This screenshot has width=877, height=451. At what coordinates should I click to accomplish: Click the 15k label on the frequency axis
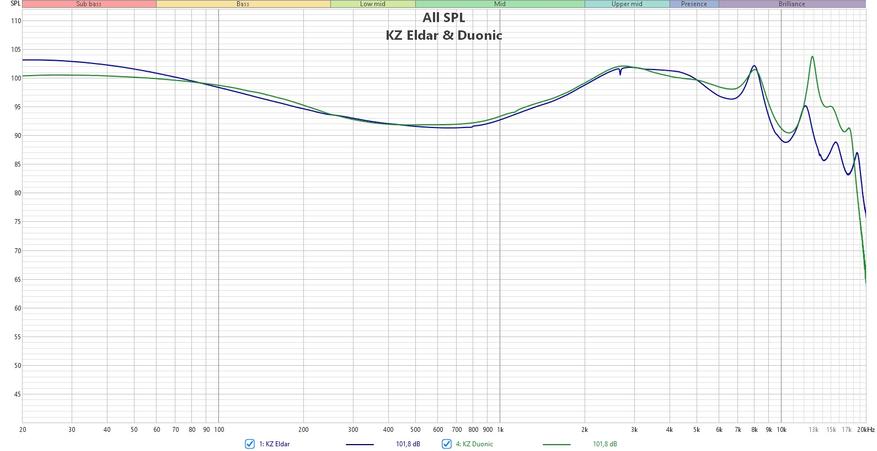point(831,429)
